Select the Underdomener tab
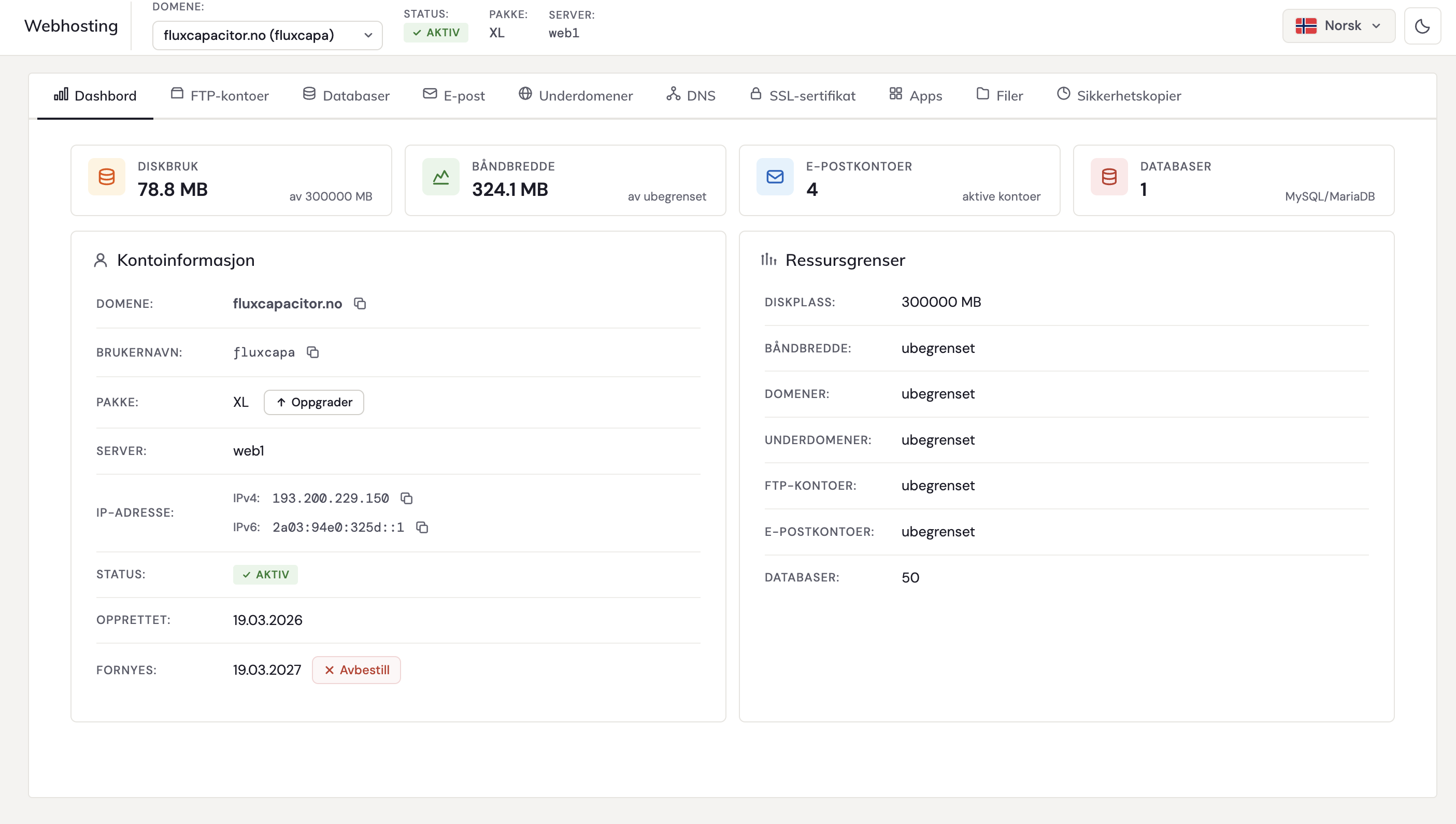The height and width of the screenshot is (824, 1456). [575, 95]
